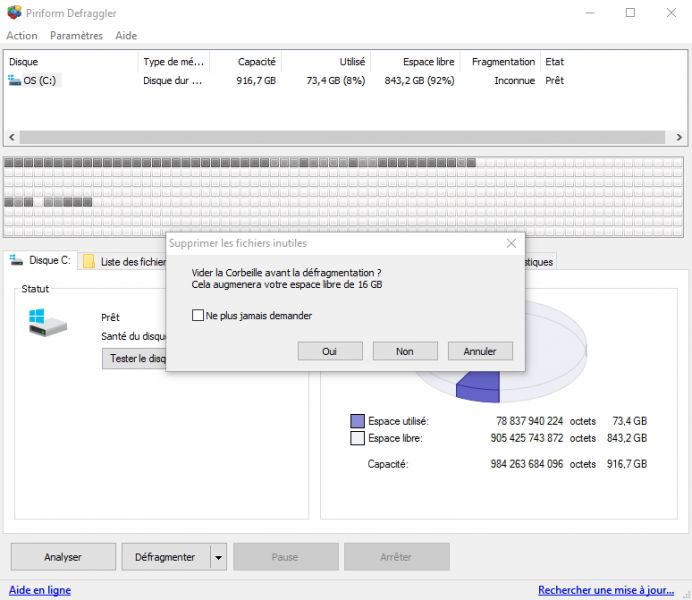The height and width of the screenshot is (600, 692).
Task: Click the folder icon on file list tab
Action: pyautogui.click(x=89, y=261)
